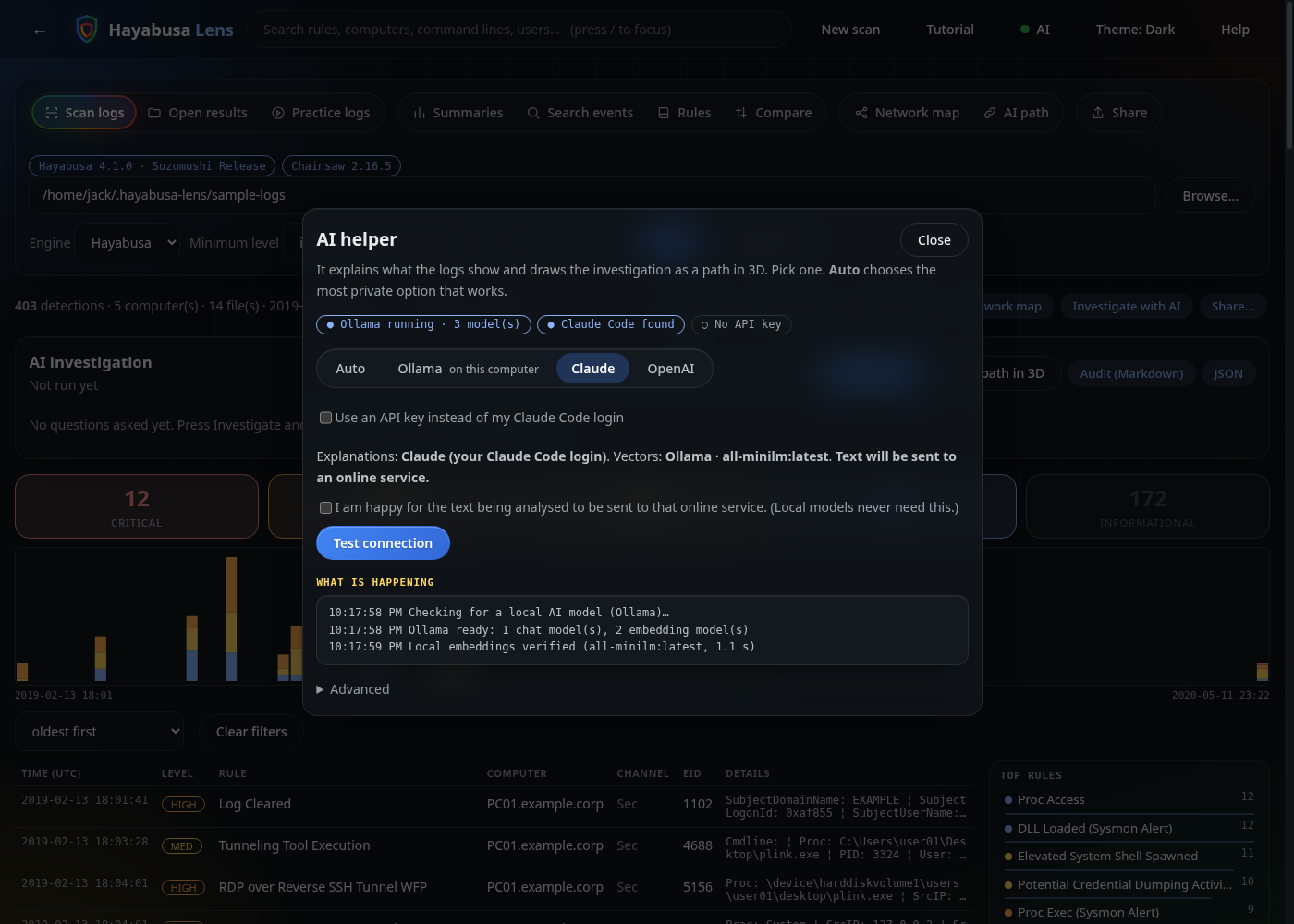The height and width of the screenshot is (924, 1294).
Task: Open the Rules view
Action: click(685, 113)
